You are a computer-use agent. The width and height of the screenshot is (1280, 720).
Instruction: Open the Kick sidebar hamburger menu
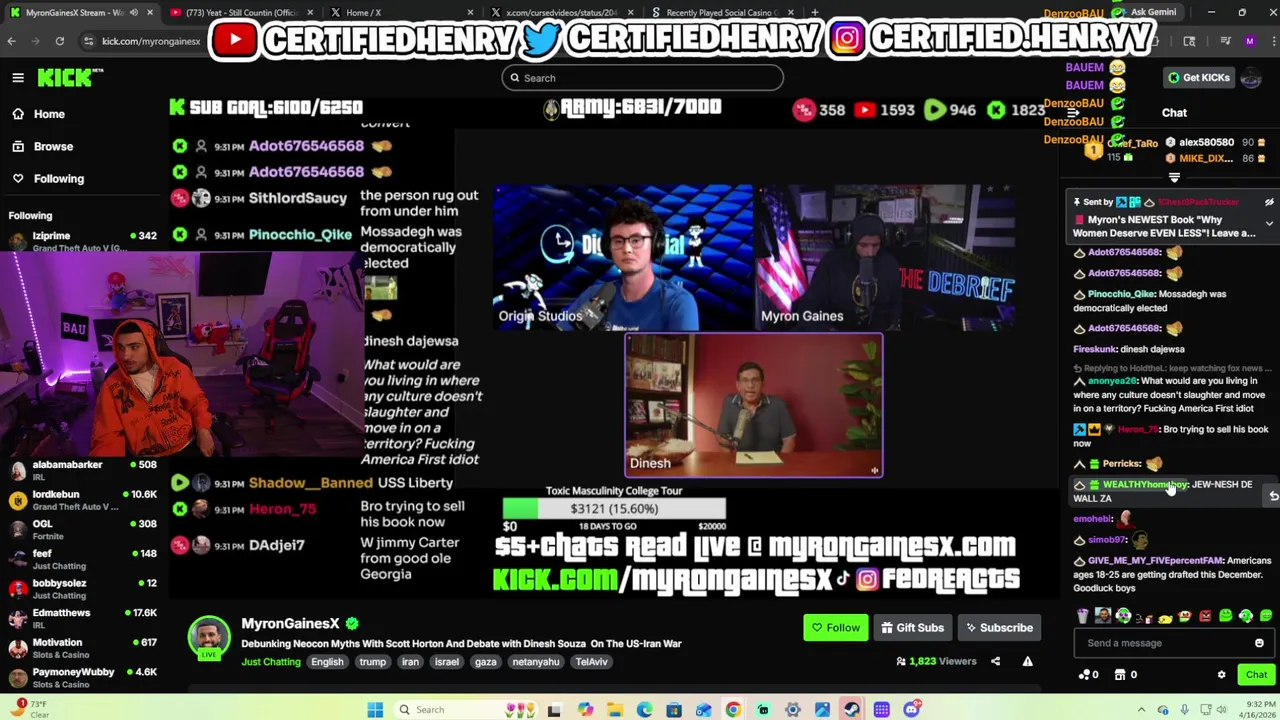(18, 78)
